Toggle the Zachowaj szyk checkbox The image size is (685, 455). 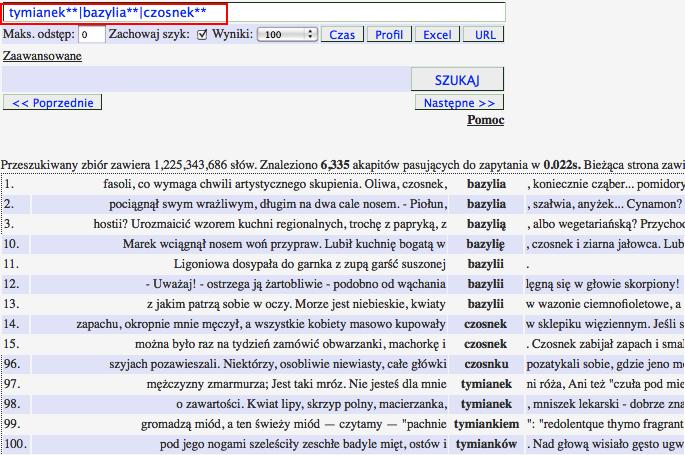click(202, 34)
